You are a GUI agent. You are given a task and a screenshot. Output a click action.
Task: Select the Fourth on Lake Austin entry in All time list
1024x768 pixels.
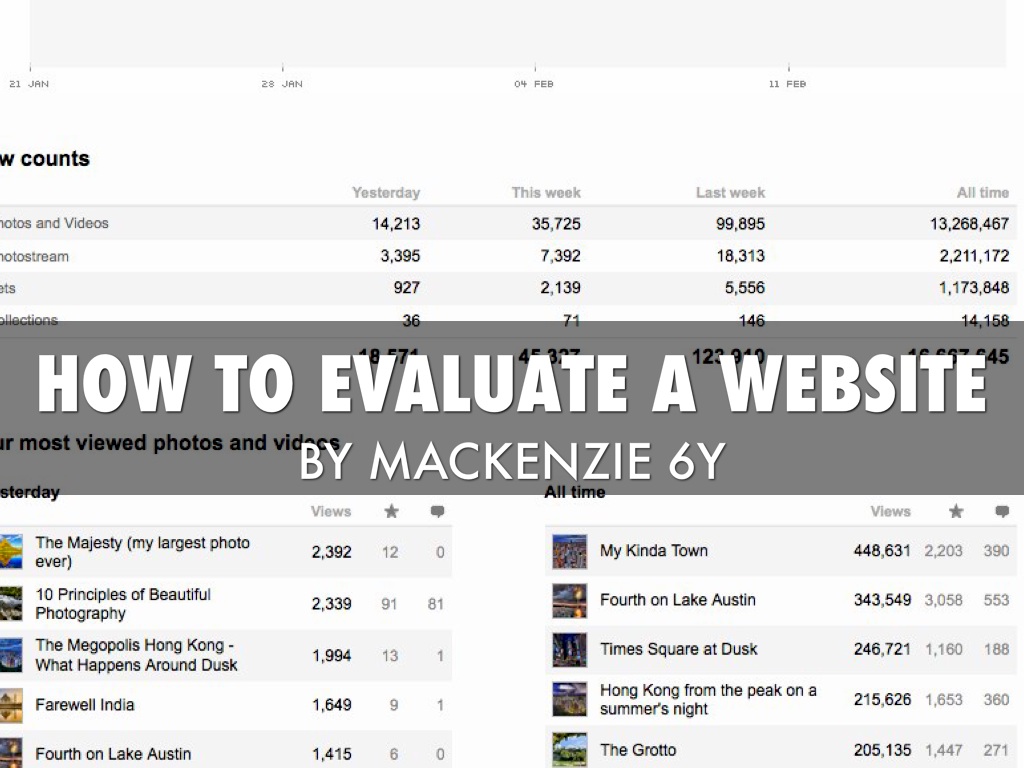[677, 600]
